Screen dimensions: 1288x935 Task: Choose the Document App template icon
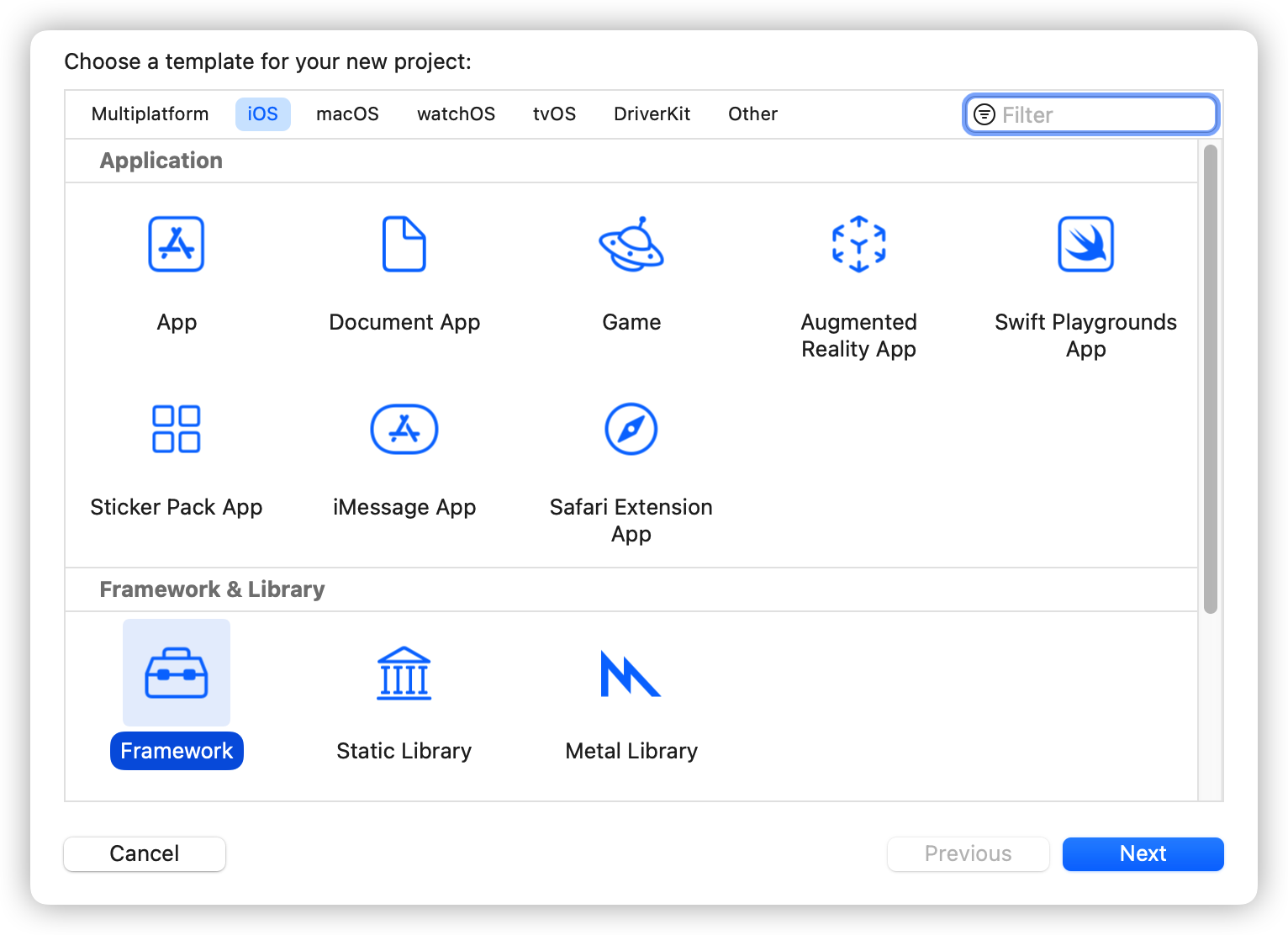click(404, 244)
